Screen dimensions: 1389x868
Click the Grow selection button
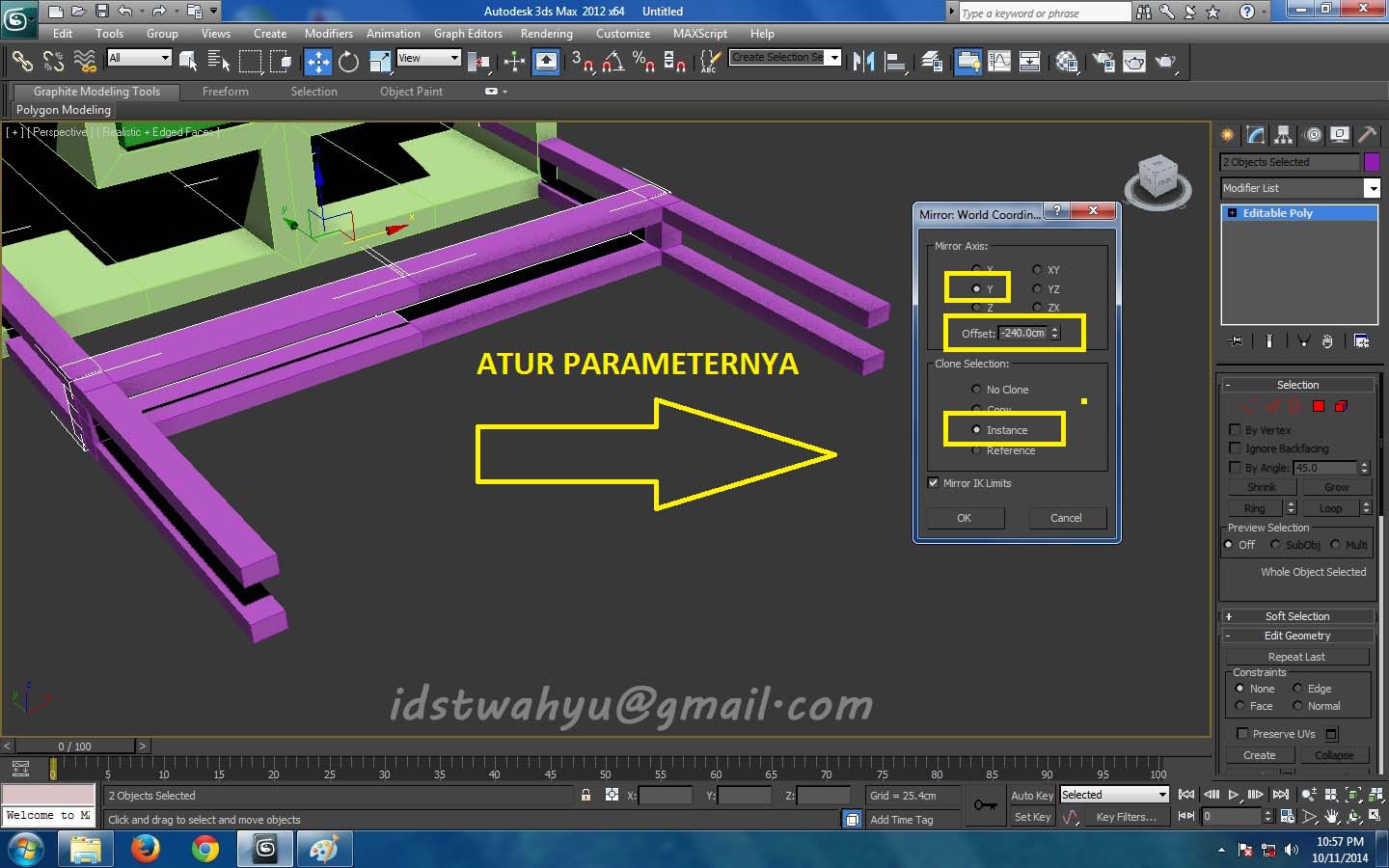(1336, 487)
